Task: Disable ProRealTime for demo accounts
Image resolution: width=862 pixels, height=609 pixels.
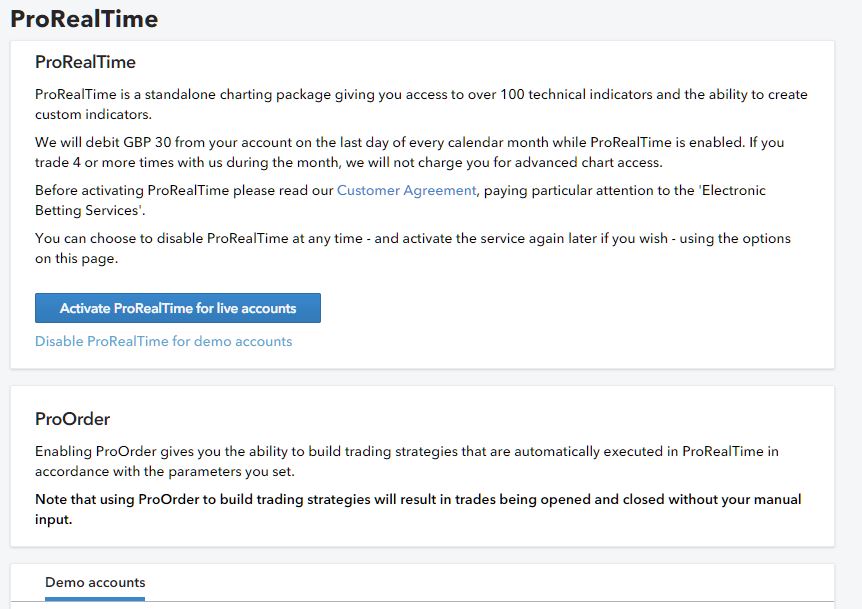Action: 163,341
